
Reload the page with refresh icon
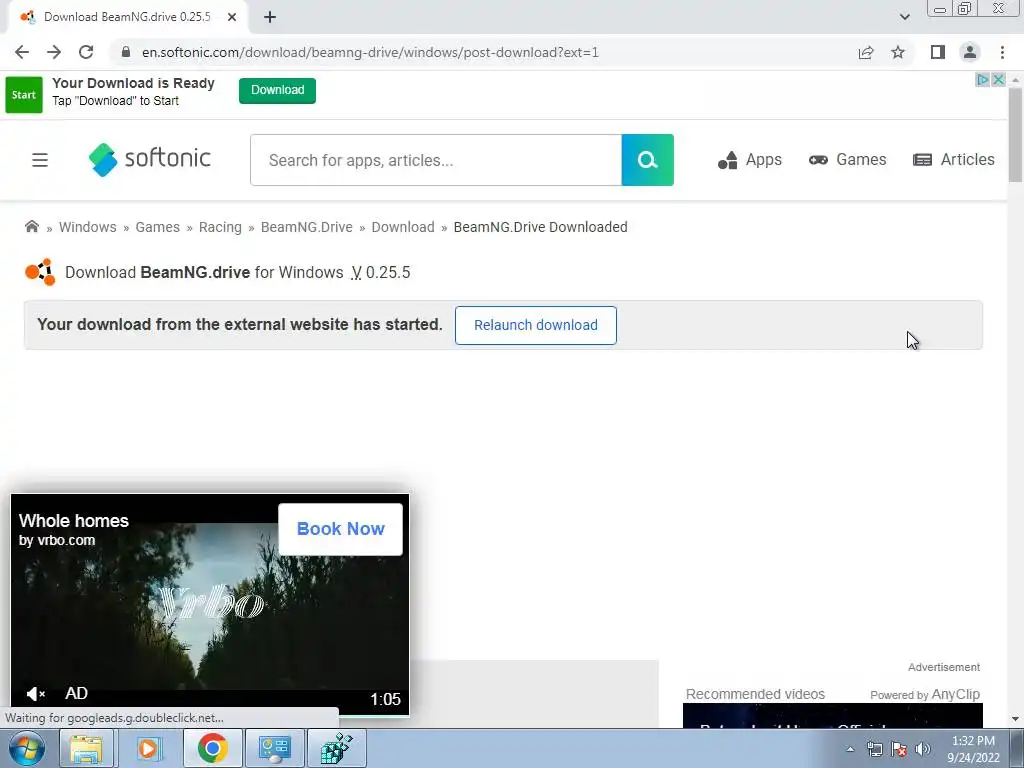coord(86,52)
